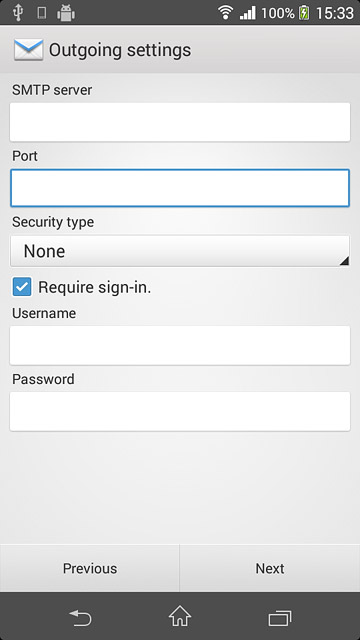Image resolution: width=360 pixels, height=640 pixels.
Task: Continue with the Next button
Action: click(270, 568)
